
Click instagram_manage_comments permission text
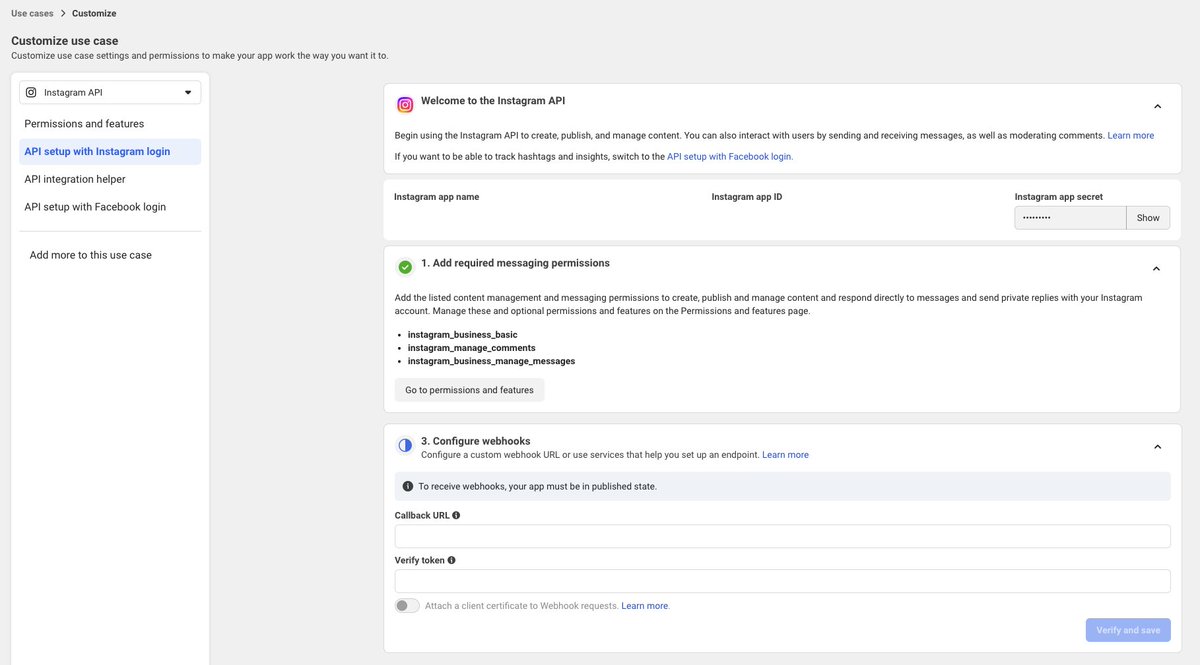[x=472, y=348]
